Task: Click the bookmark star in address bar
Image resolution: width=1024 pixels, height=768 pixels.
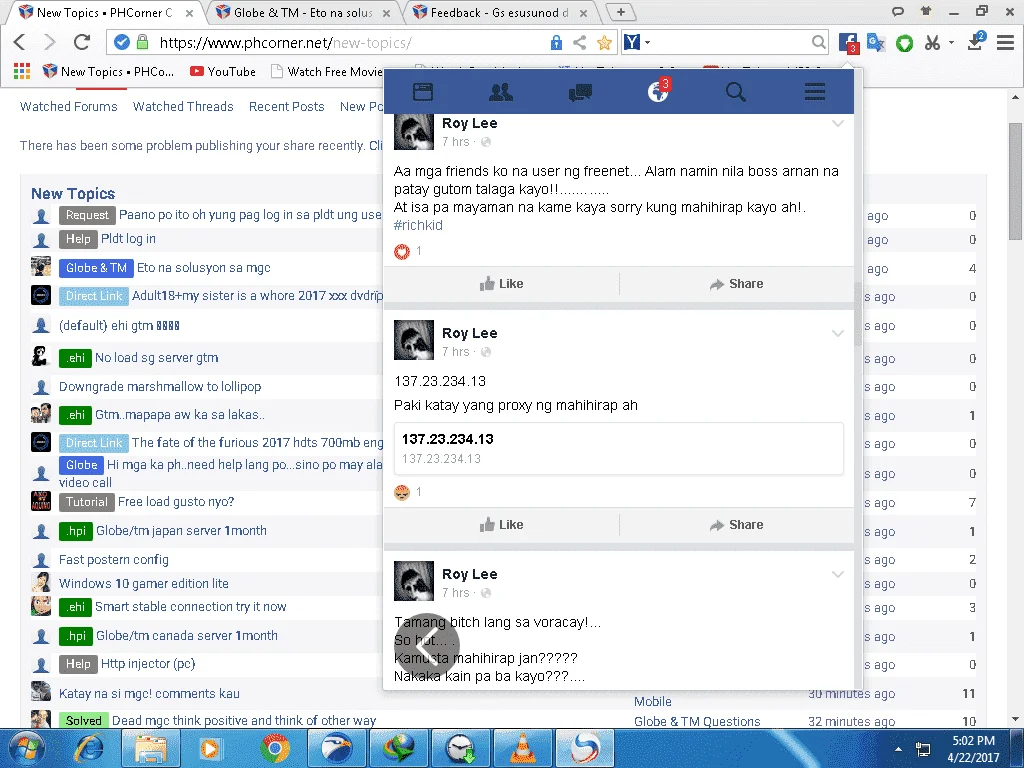Action: (604, 43)
